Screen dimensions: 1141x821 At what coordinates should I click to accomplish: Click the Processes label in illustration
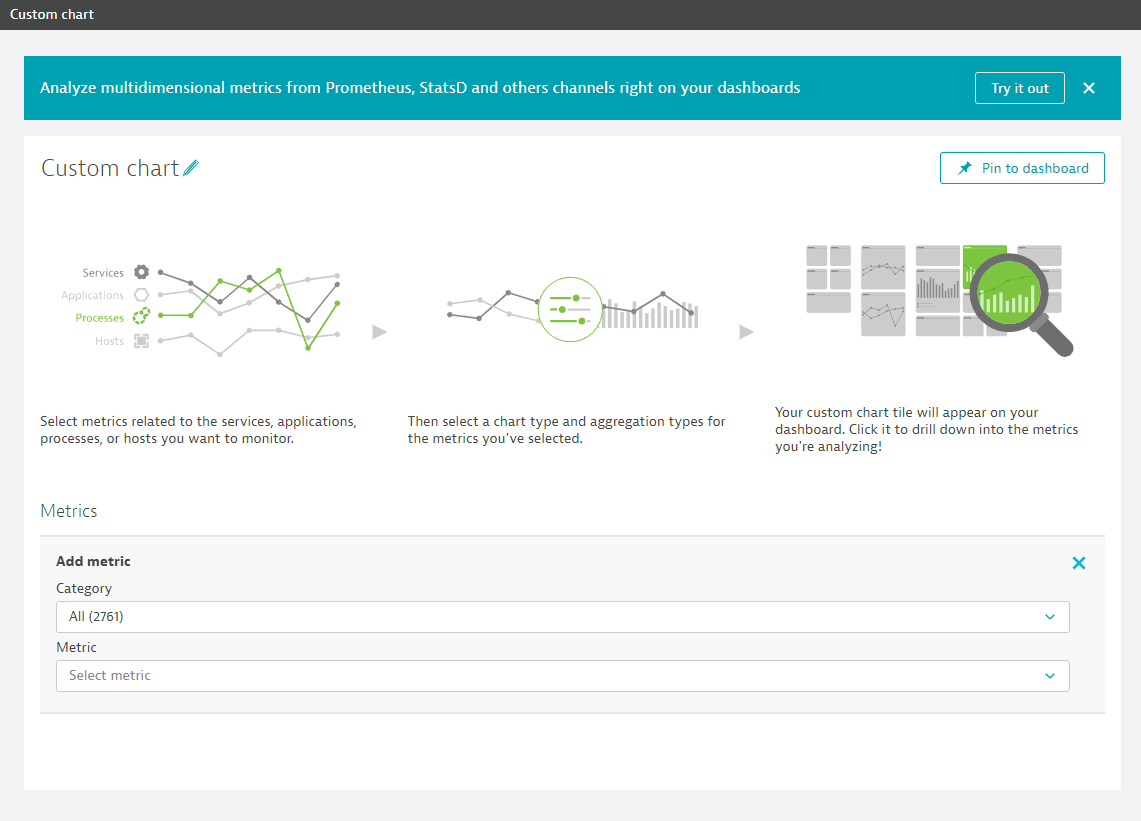point(100,318)
